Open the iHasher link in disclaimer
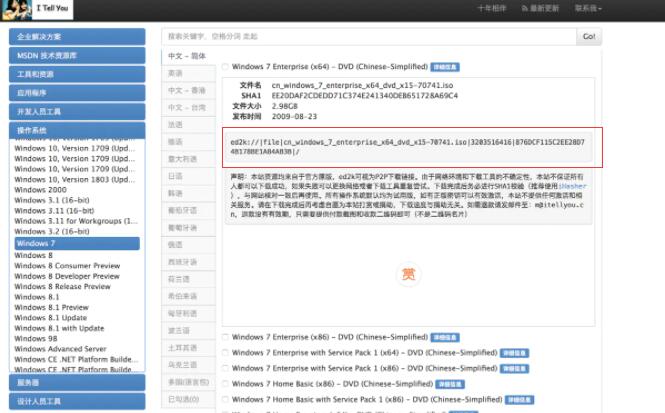 pyautogui.click(x=582, y=185)
